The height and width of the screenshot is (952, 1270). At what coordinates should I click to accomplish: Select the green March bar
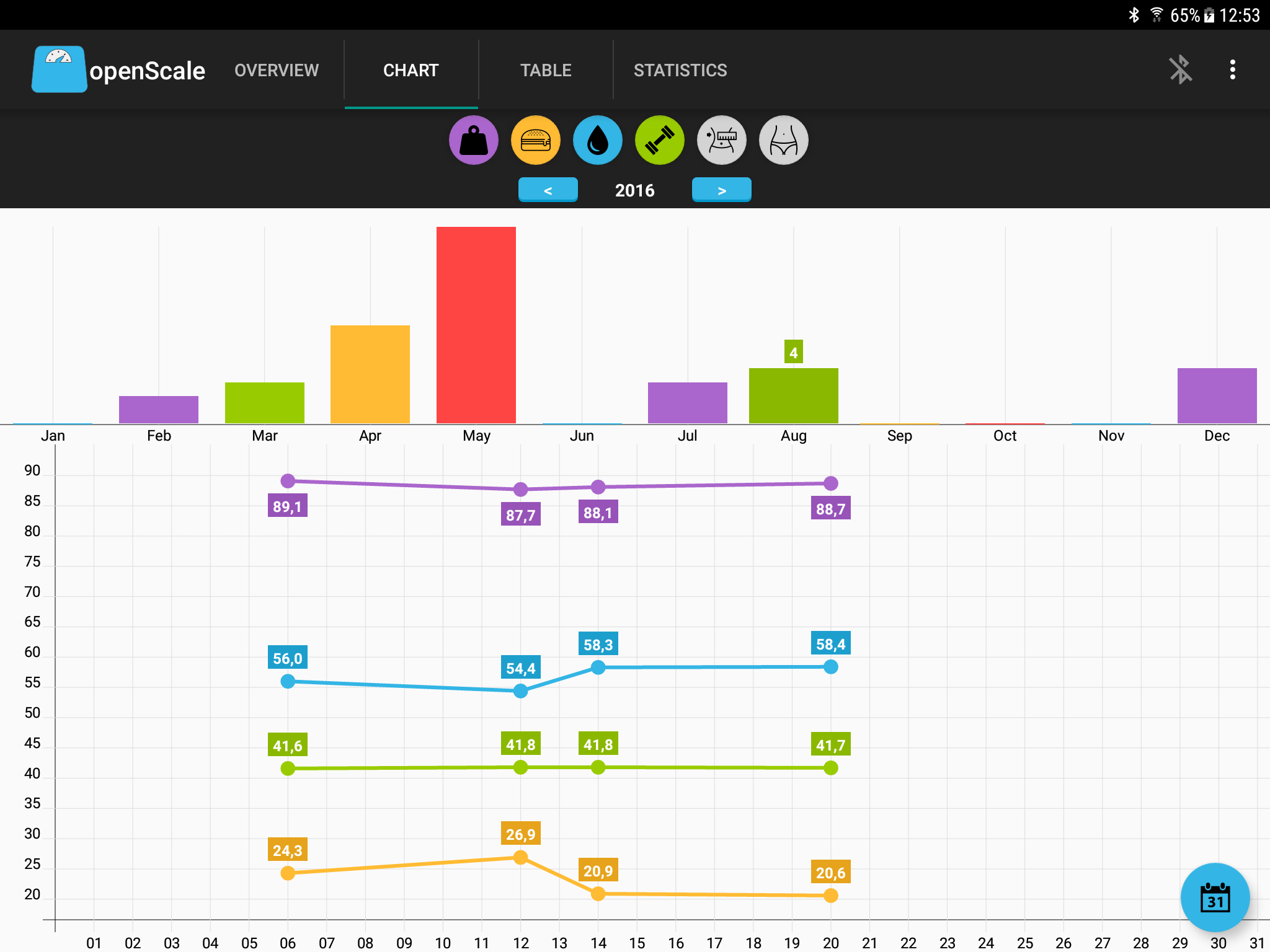[265, 403]
